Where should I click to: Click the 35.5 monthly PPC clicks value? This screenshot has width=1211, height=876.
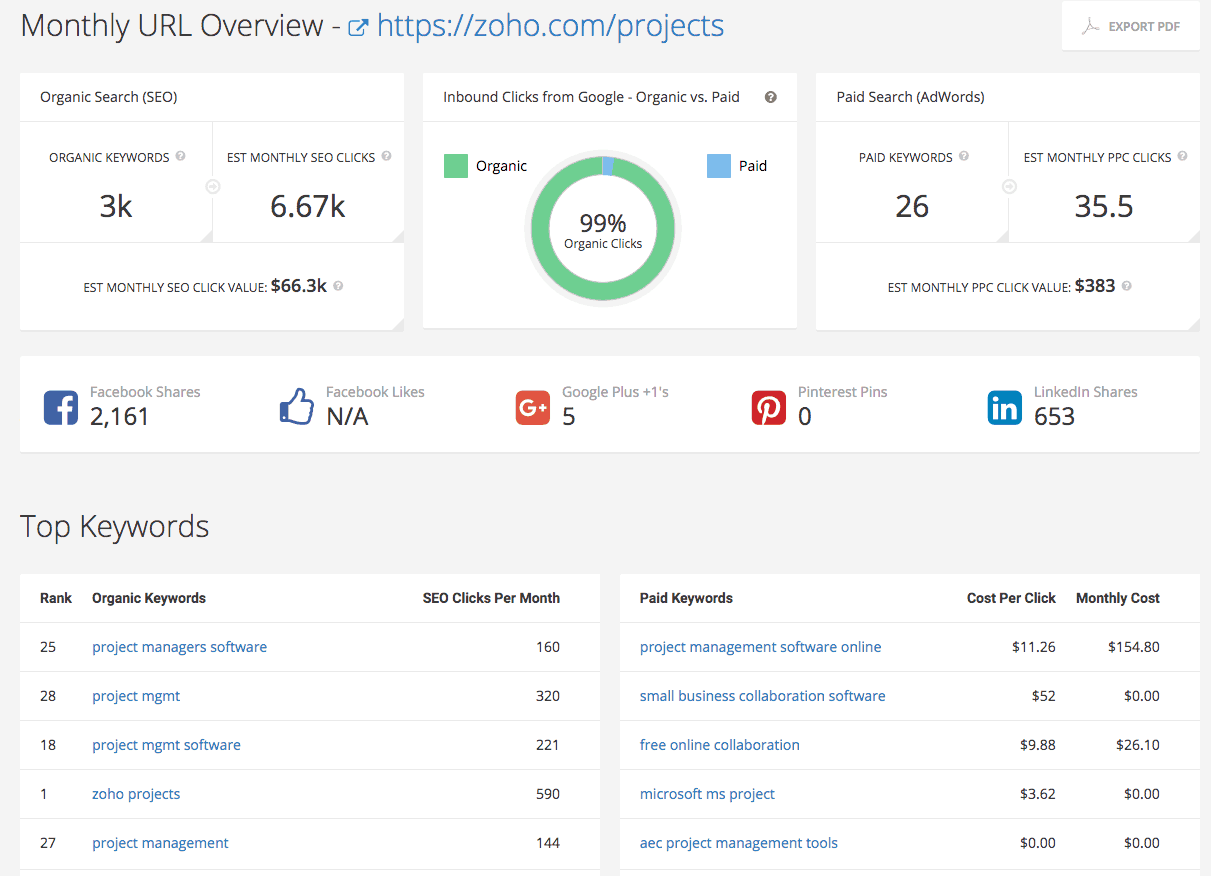[1104, 206]
